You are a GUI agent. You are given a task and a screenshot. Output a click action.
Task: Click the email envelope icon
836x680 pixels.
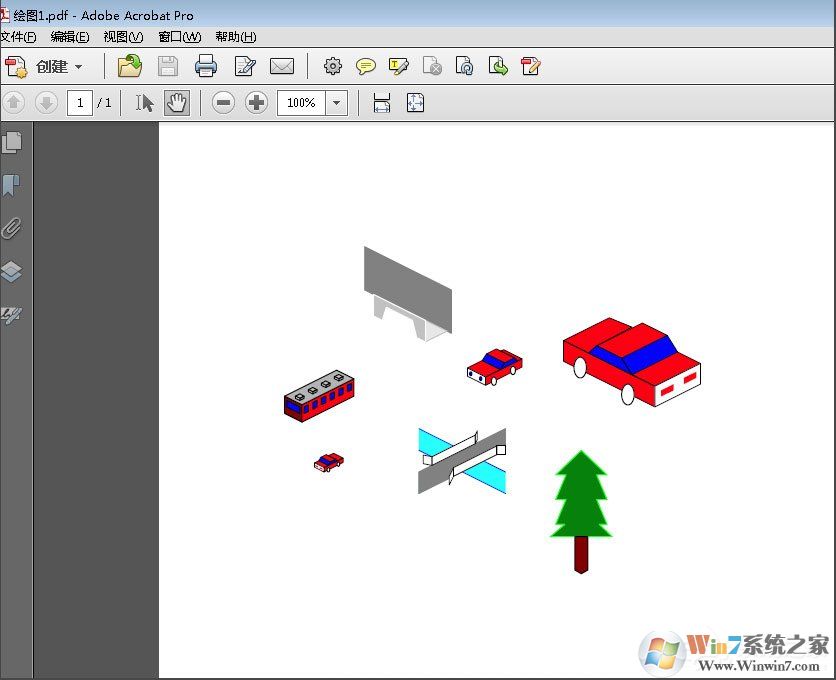click(282, 67)
